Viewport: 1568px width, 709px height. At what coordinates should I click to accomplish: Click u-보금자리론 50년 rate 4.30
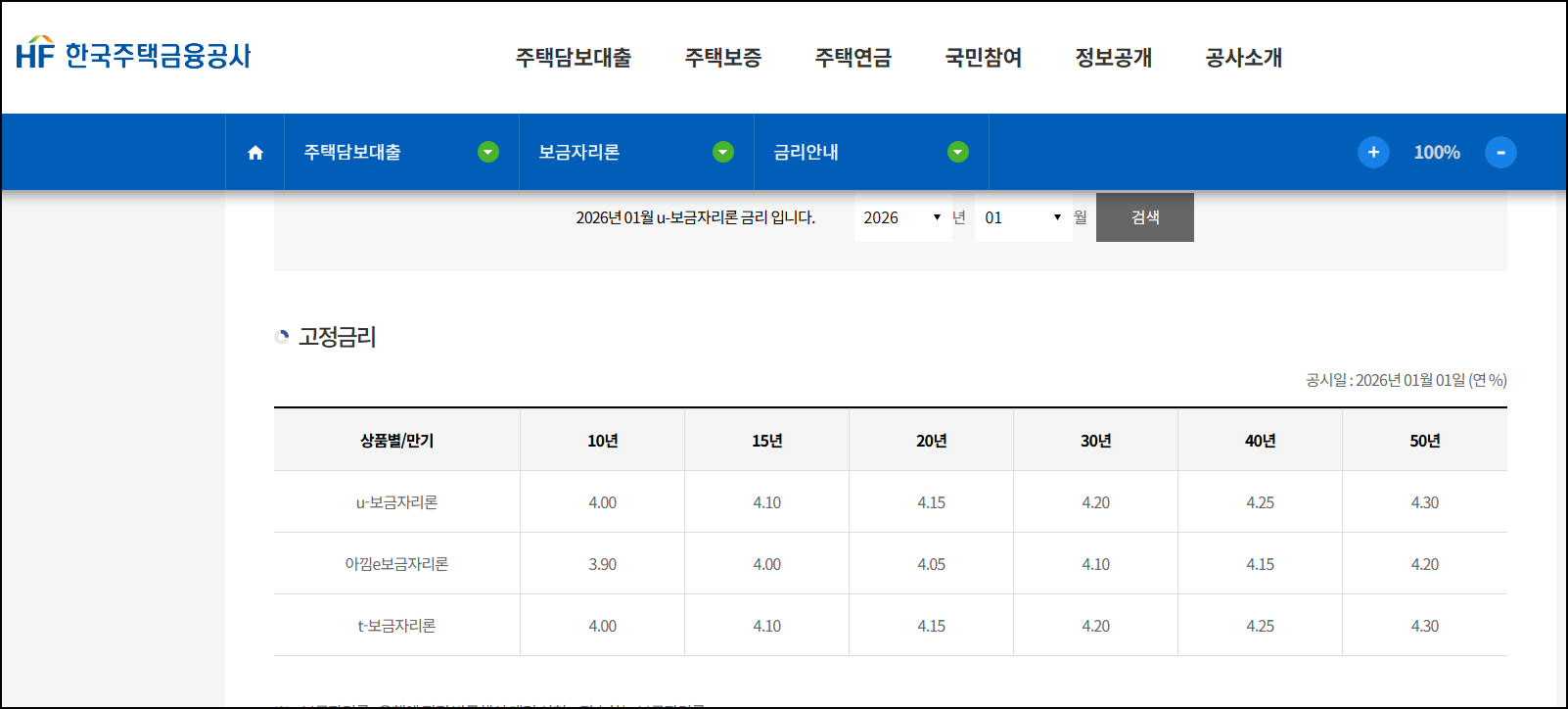coord(1425,502)
